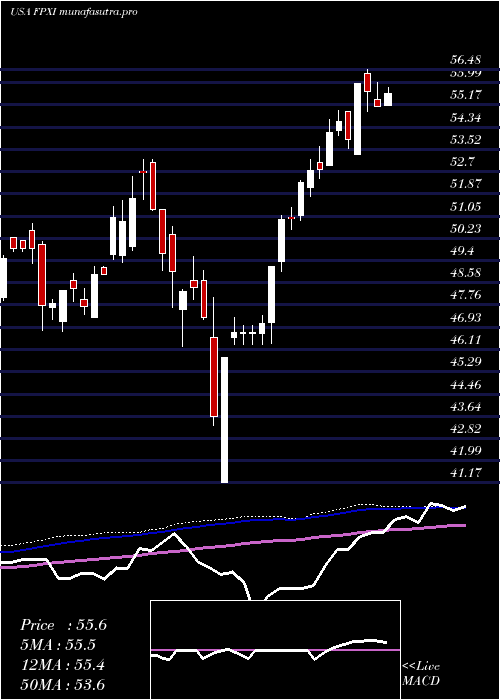The image size is (500, 700).
Task: Click the 41.99 price axis label
Action: (x=465, y=450)
